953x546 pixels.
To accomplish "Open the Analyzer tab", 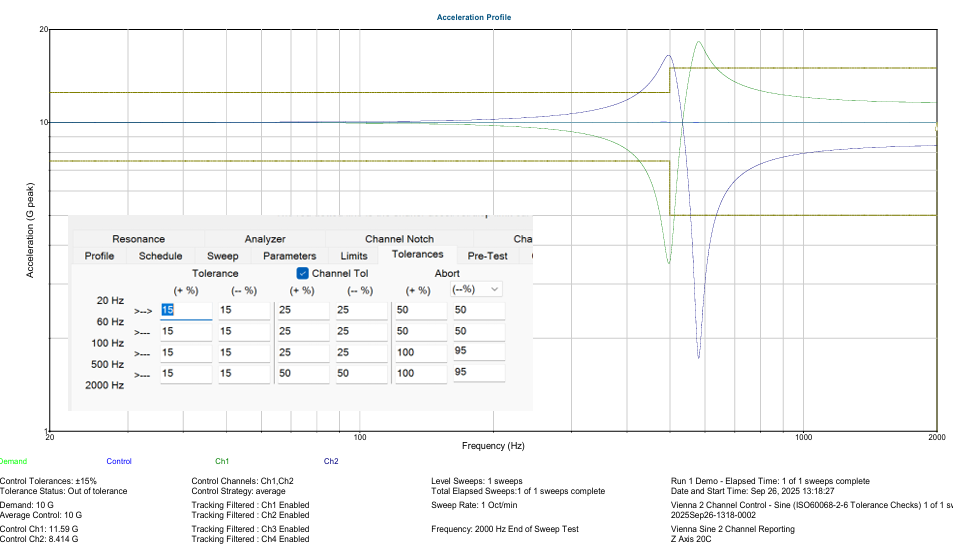I will 265,239.
